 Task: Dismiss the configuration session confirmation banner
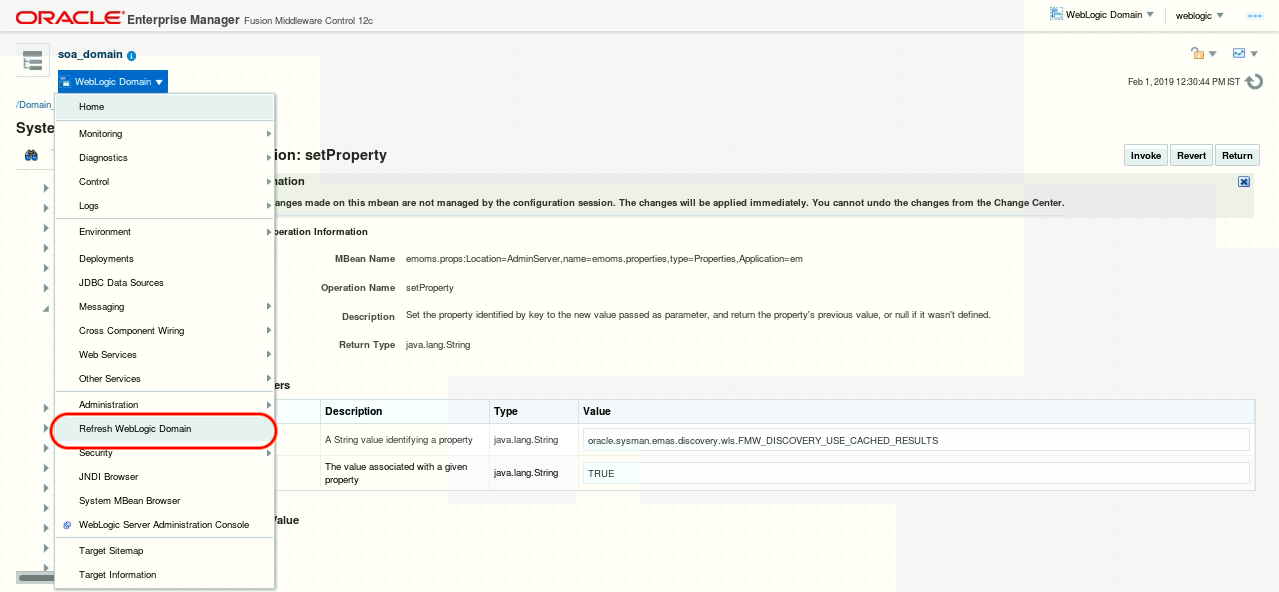1244,181
